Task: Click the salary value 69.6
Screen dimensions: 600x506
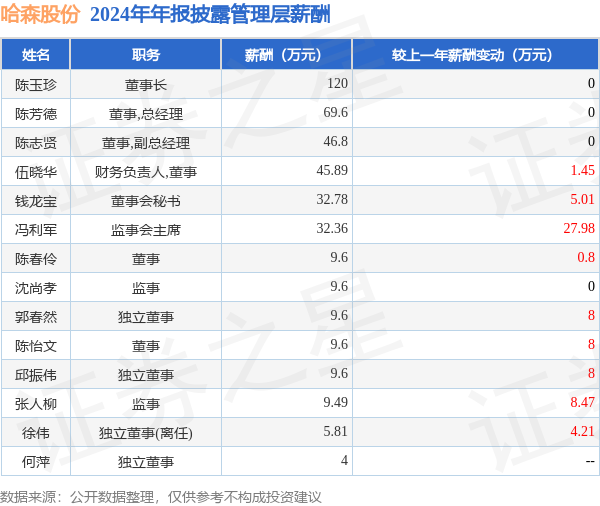Action: click(x=336, y=113)
